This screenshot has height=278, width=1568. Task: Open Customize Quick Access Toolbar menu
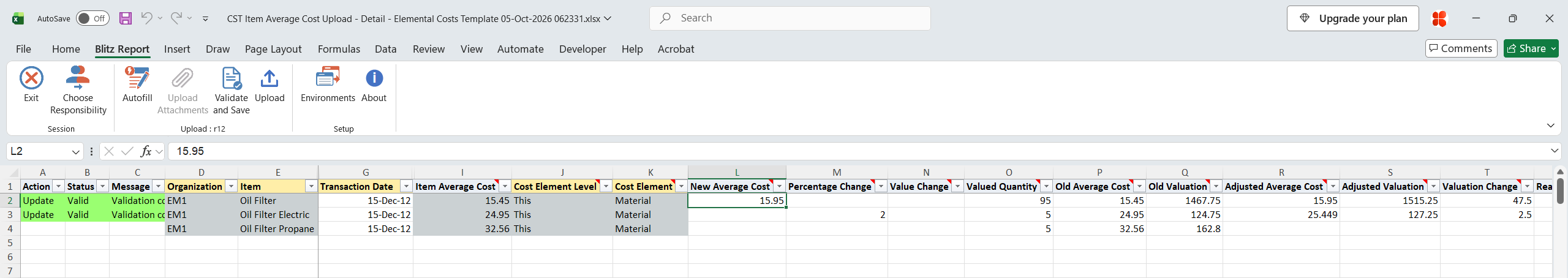click(x=205, y=19)
